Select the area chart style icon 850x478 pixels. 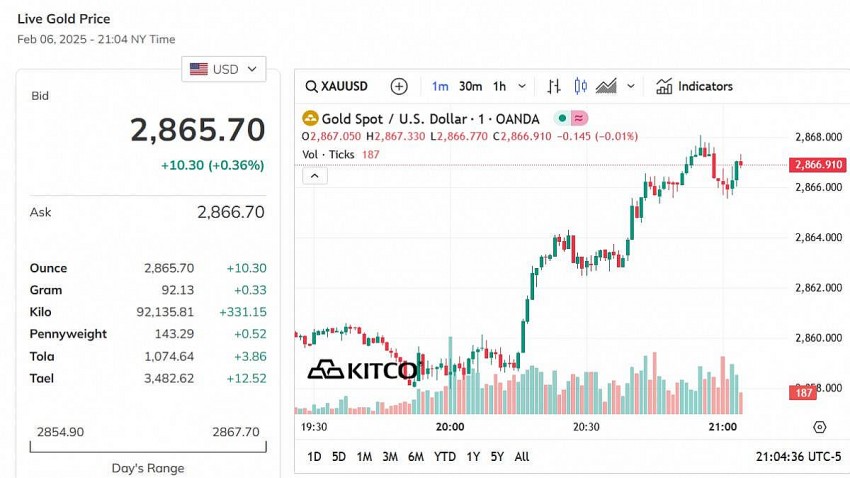(x=606, y=87)
